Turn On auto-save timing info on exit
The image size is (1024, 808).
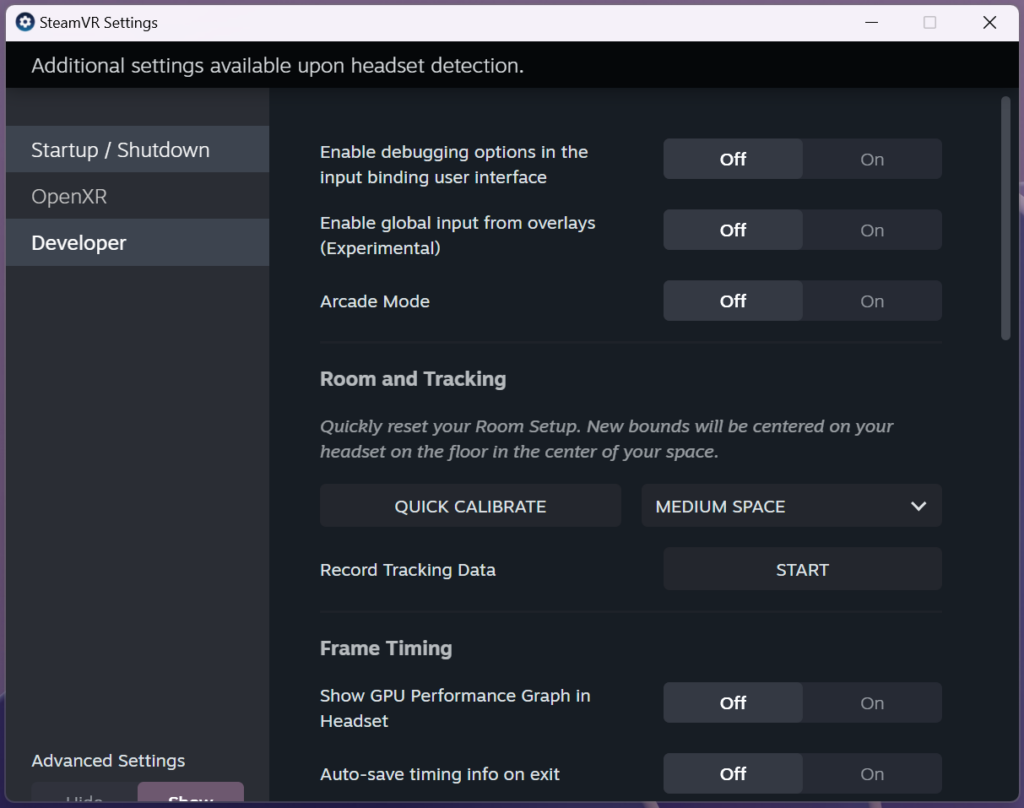871,774
